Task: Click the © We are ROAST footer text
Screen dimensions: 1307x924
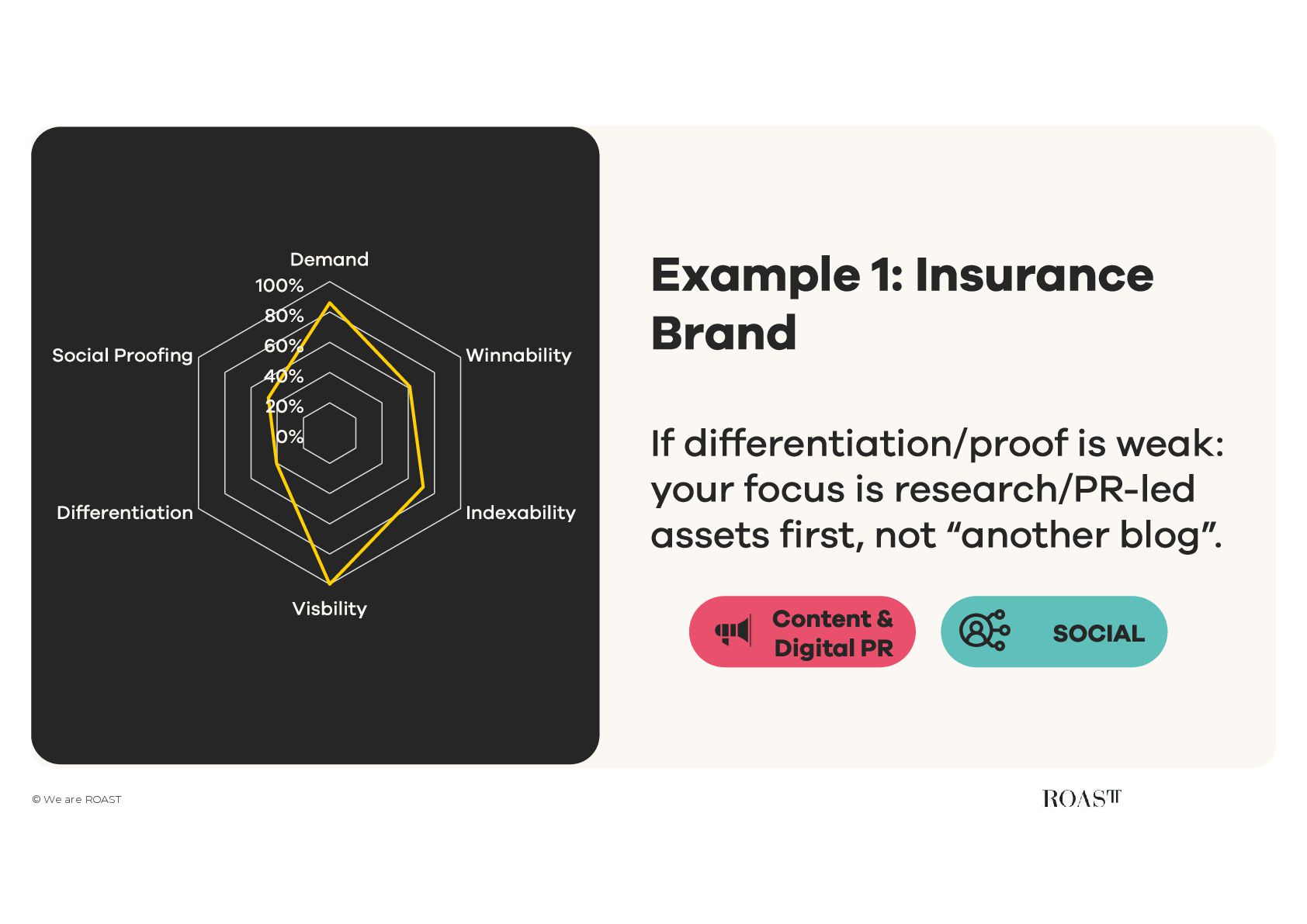Action: [x=77, y=799]
